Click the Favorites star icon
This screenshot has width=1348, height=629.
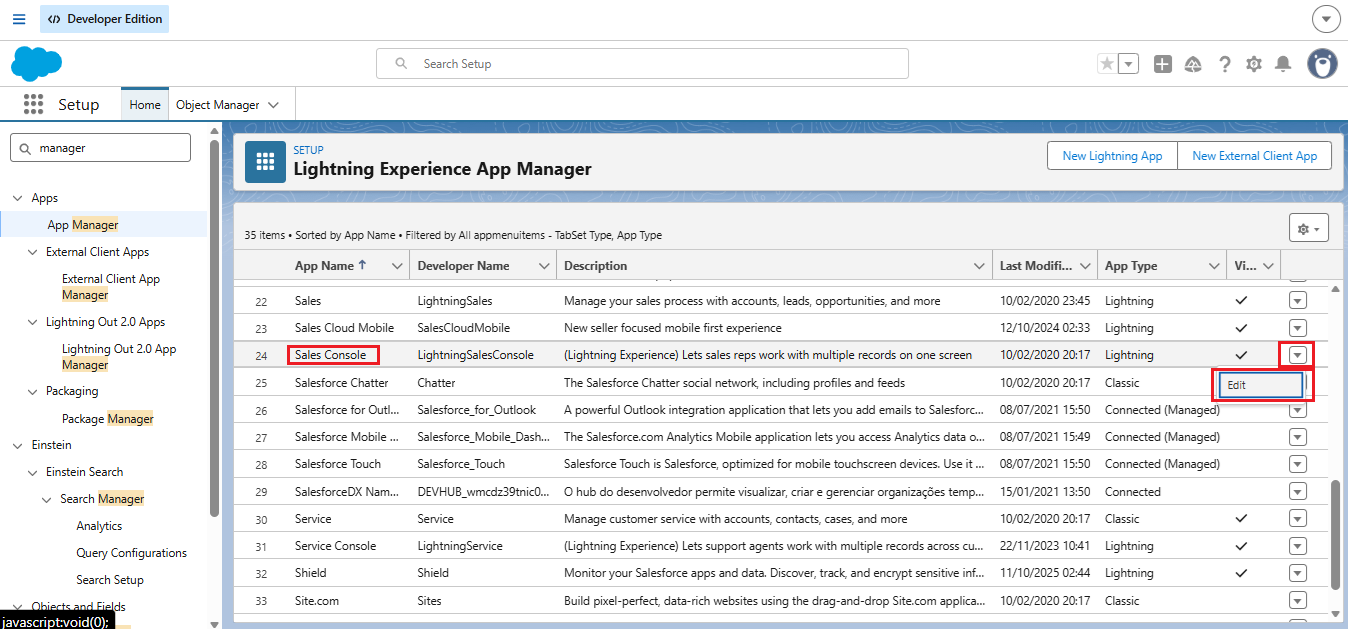tap(1107, 64)
